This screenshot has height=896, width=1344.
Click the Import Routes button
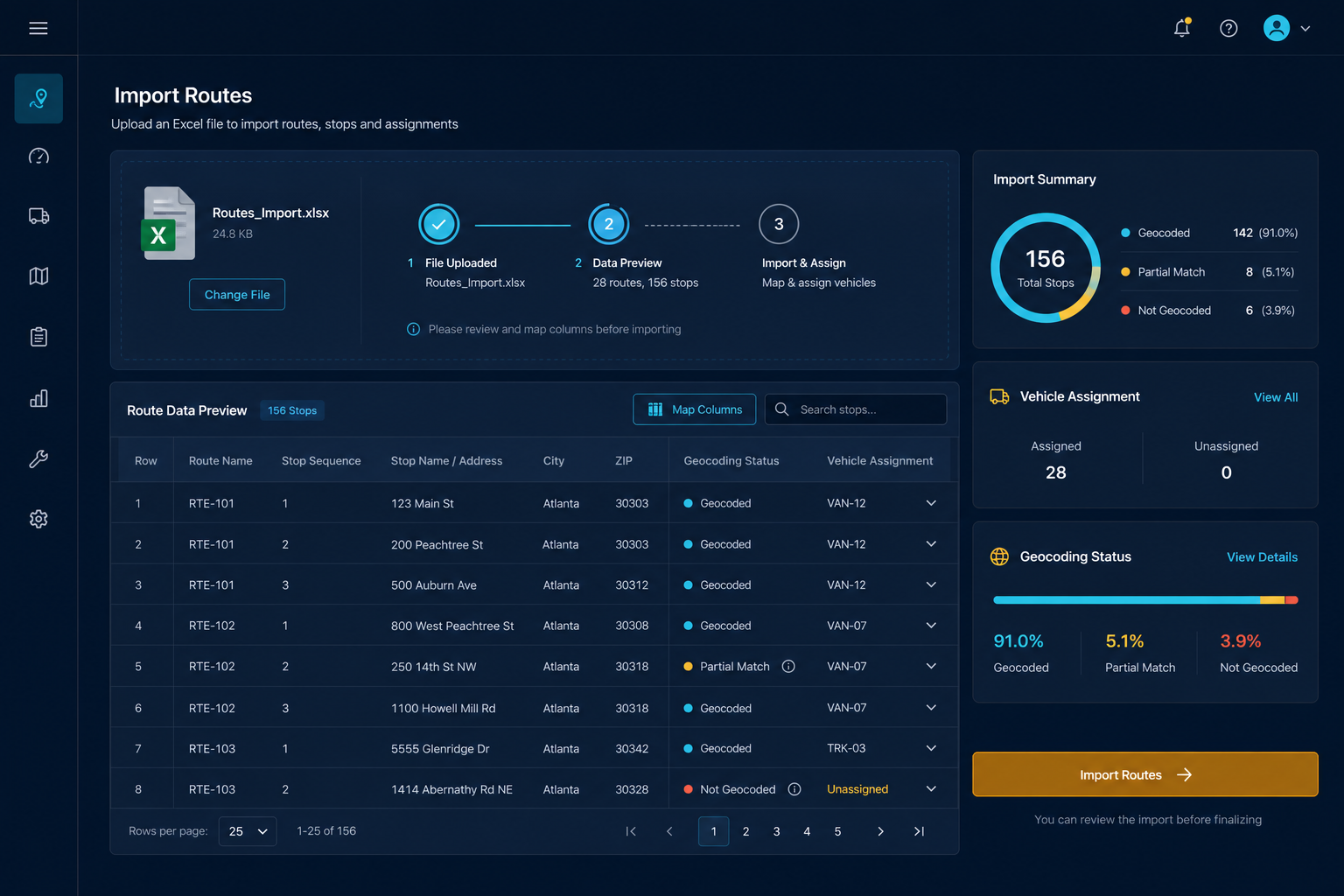pos(1145,774)
